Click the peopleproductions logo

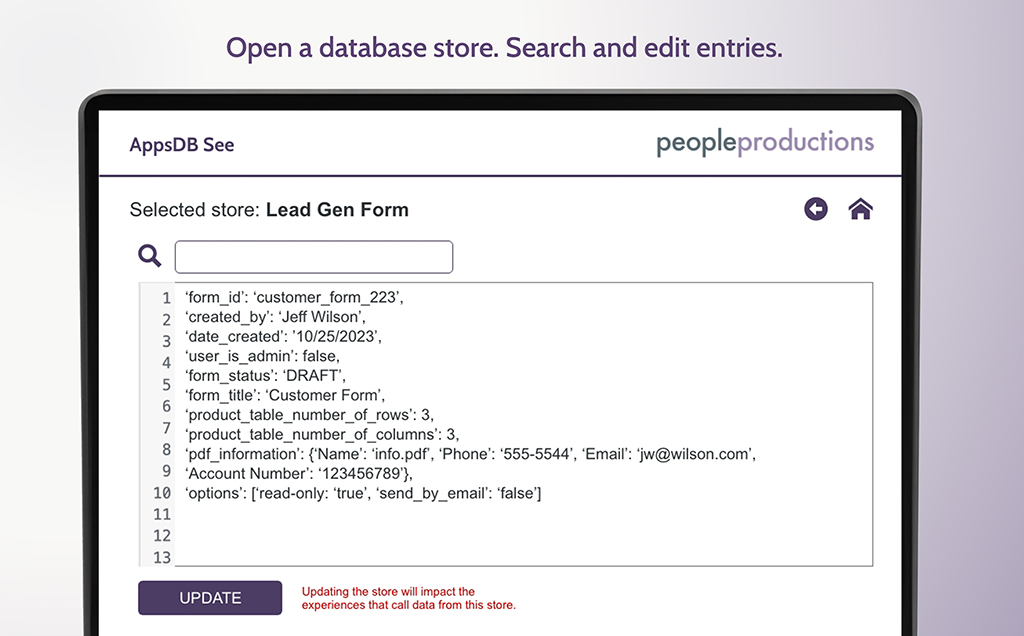pyautogui.click(x=765, y=142)
